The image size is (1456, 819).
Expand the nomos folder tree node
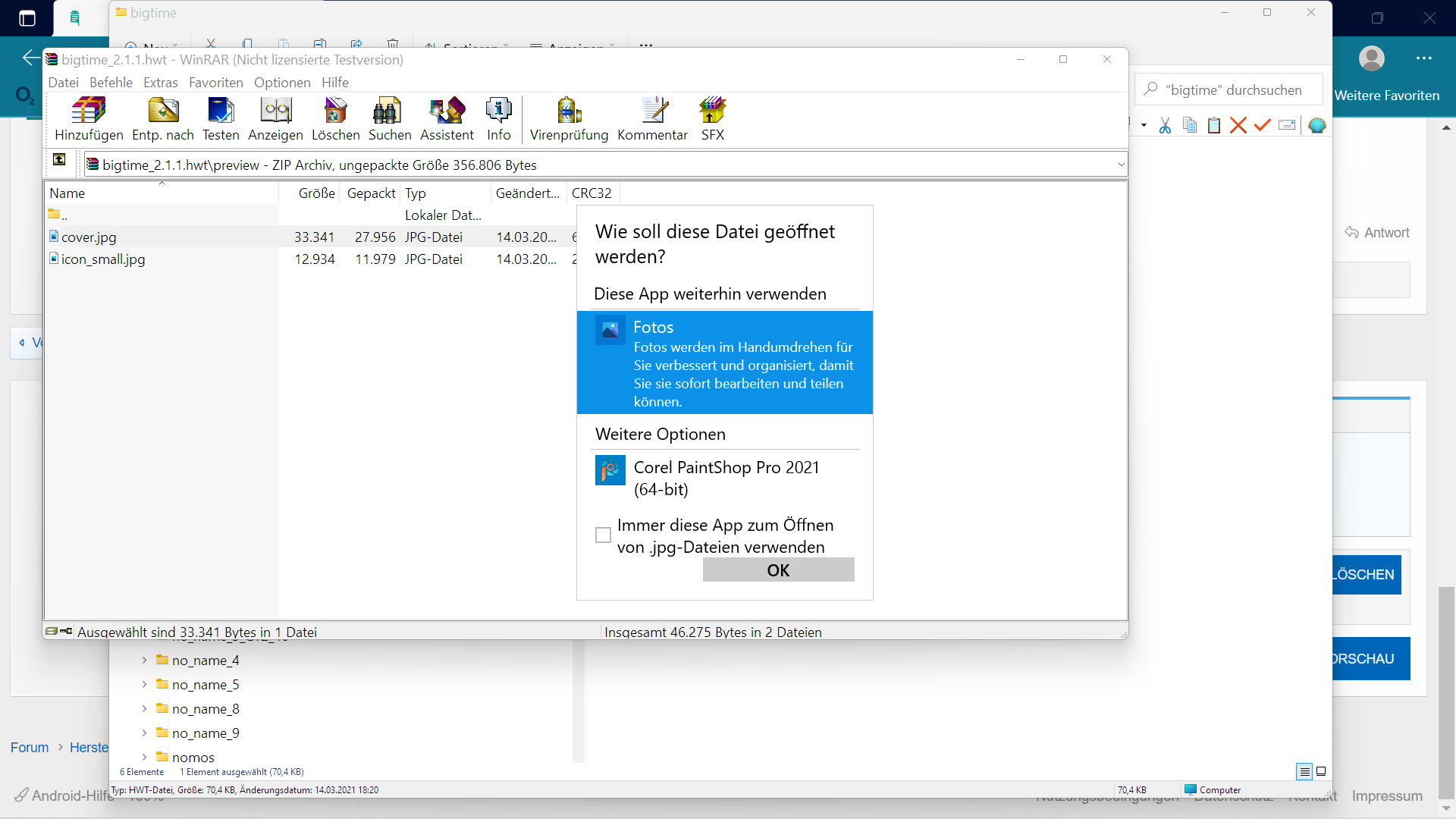coord(144,758)
